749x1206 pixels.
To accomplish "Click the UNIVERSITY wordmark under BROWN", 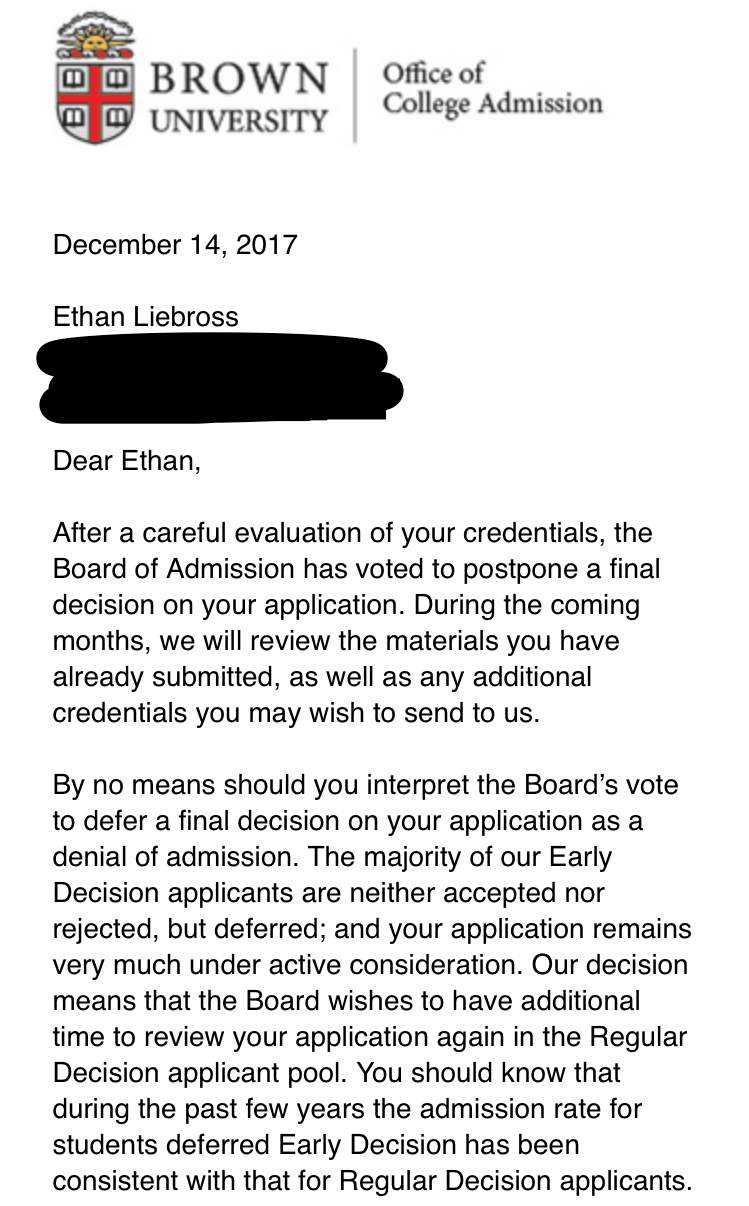I will tap(238, 121).
